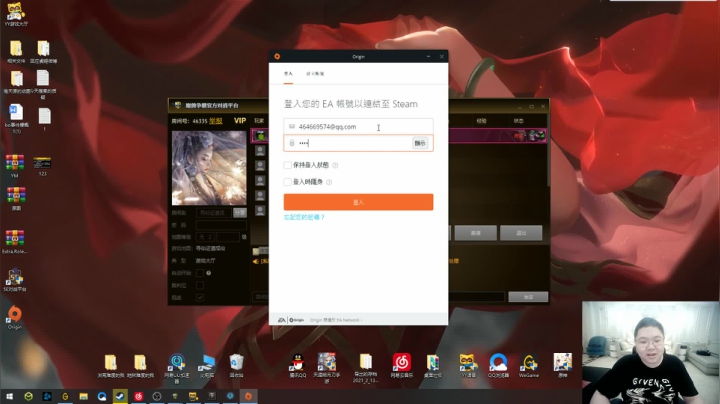Viewport: 720px width, 404px height.
Task: Click help icon next to auto start checkbox
Action: (208, 273)
